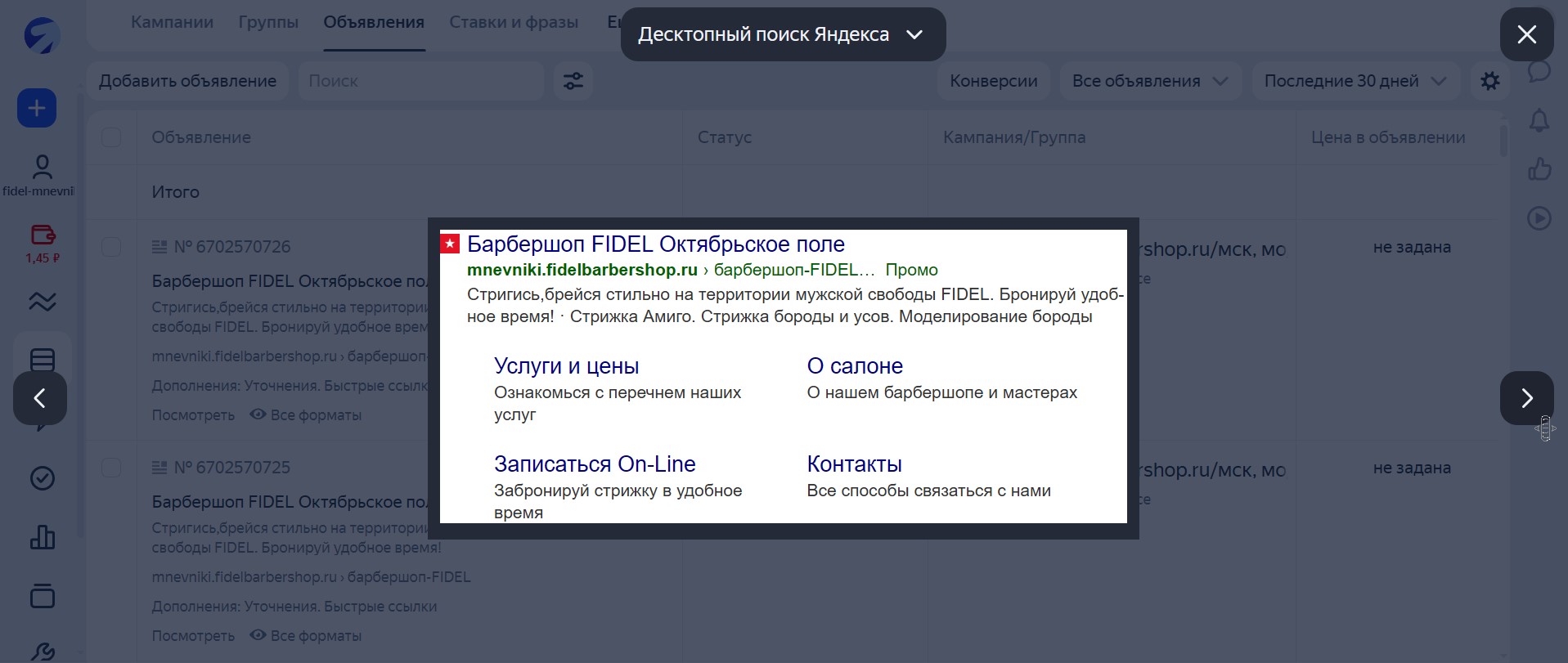Select the Объявления tab
The width and height of the screenshot is (1568, 663).
[x=374, y=22]
